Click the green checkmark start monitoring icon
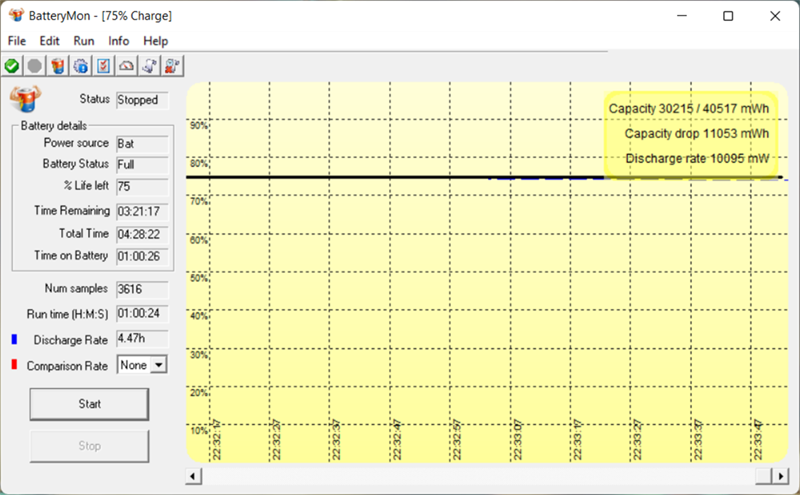Screen dimensions: 800x495 pyautogui.click(x=12, y=66)
